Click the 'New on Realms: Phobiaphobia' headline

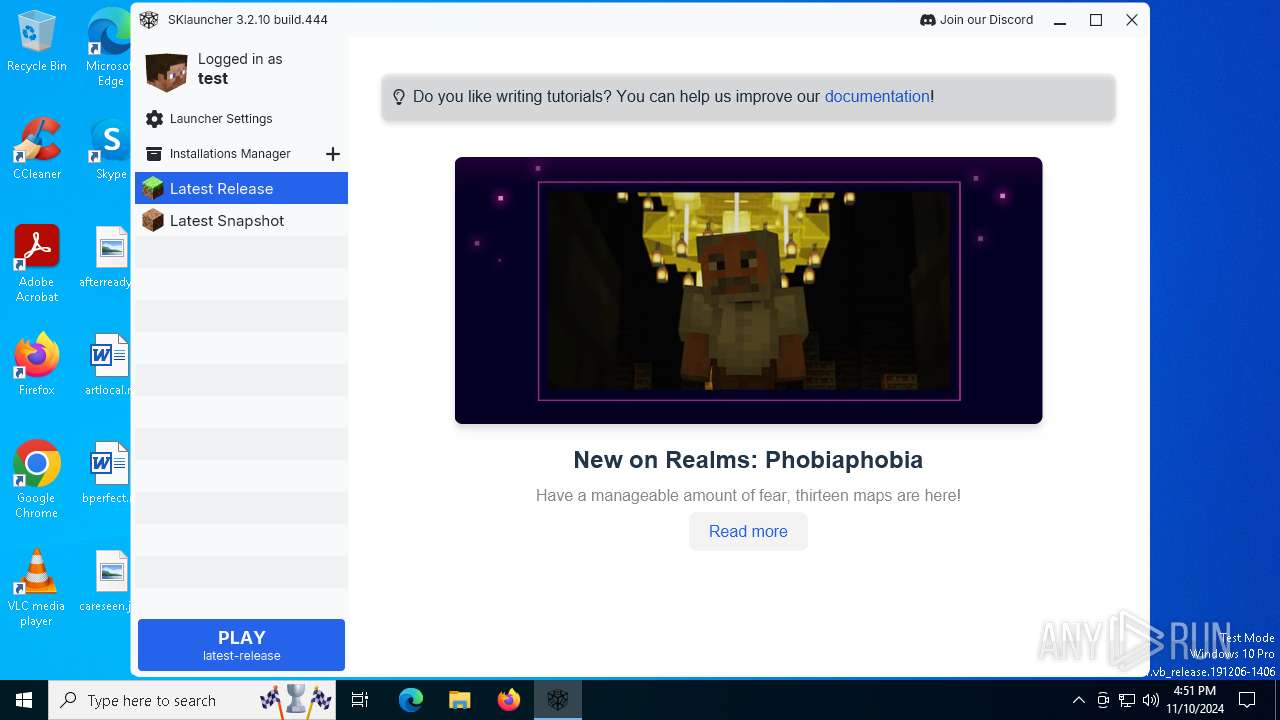[748, 460]
